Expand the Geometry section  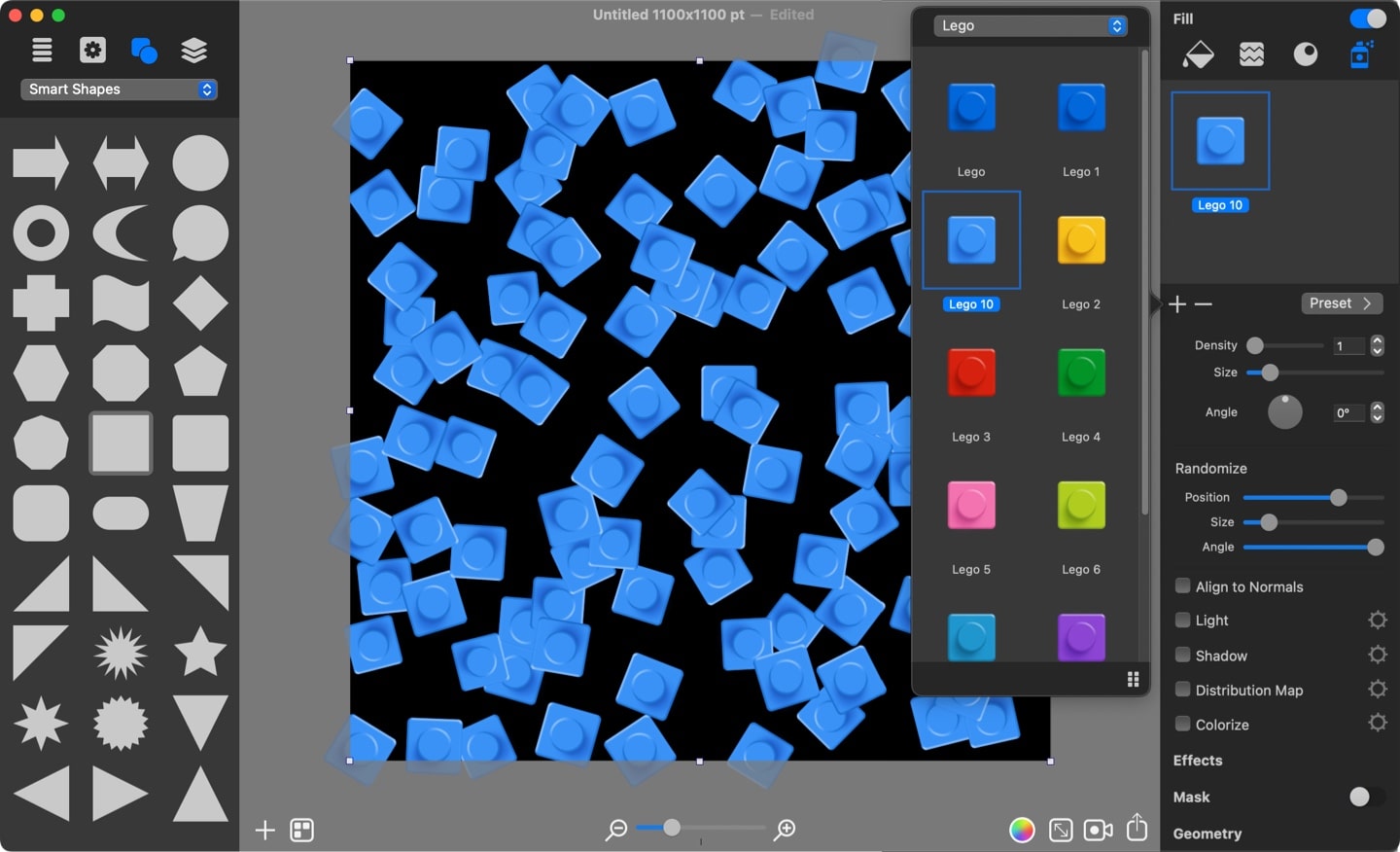(1207, 834)
